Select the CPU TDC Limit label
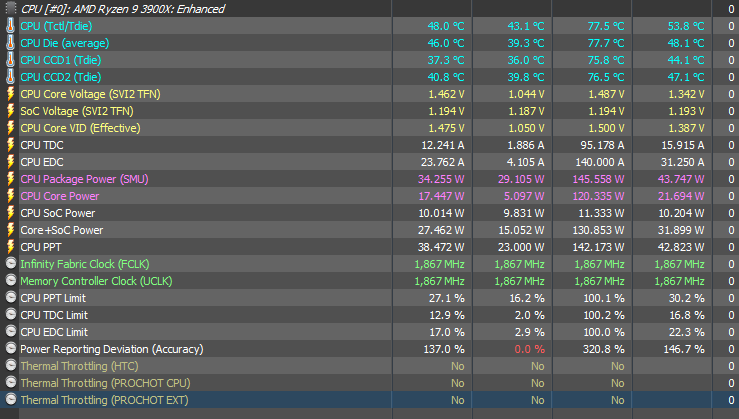The image size is (739, 419). [54, 315]
